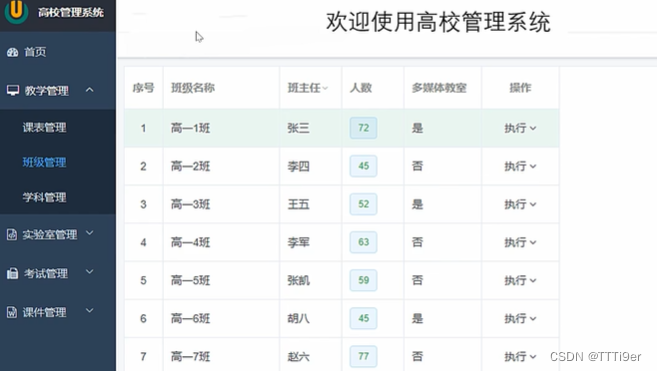Click the 高校管理系统 sidebar title
657x371 pixels.
point(71,12)
